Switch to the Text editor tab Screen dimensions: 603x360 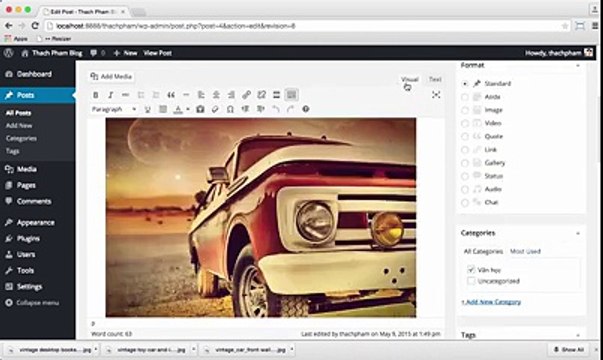pos(435,79)
